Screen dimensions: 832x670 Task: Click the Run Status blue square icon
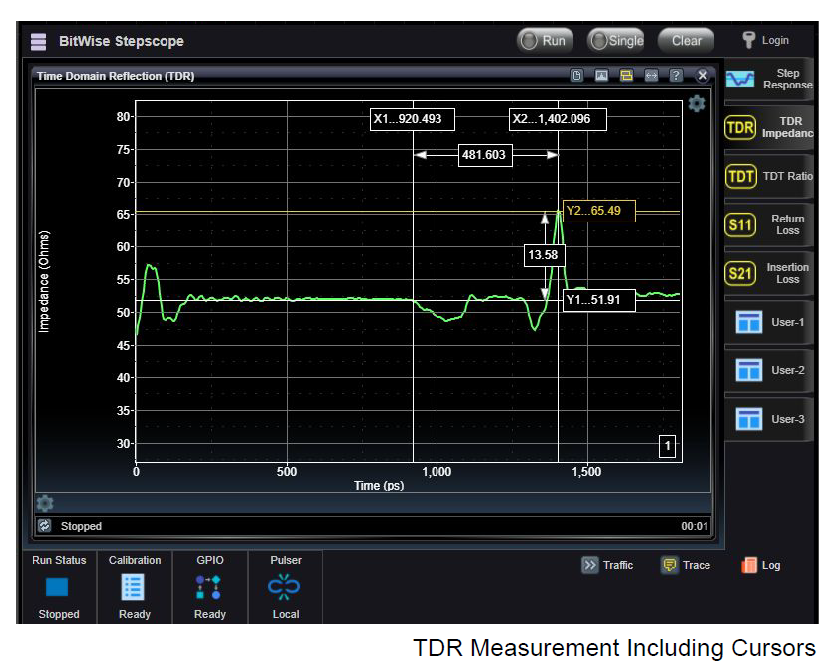pyautogui.click(x=57, y=587)
